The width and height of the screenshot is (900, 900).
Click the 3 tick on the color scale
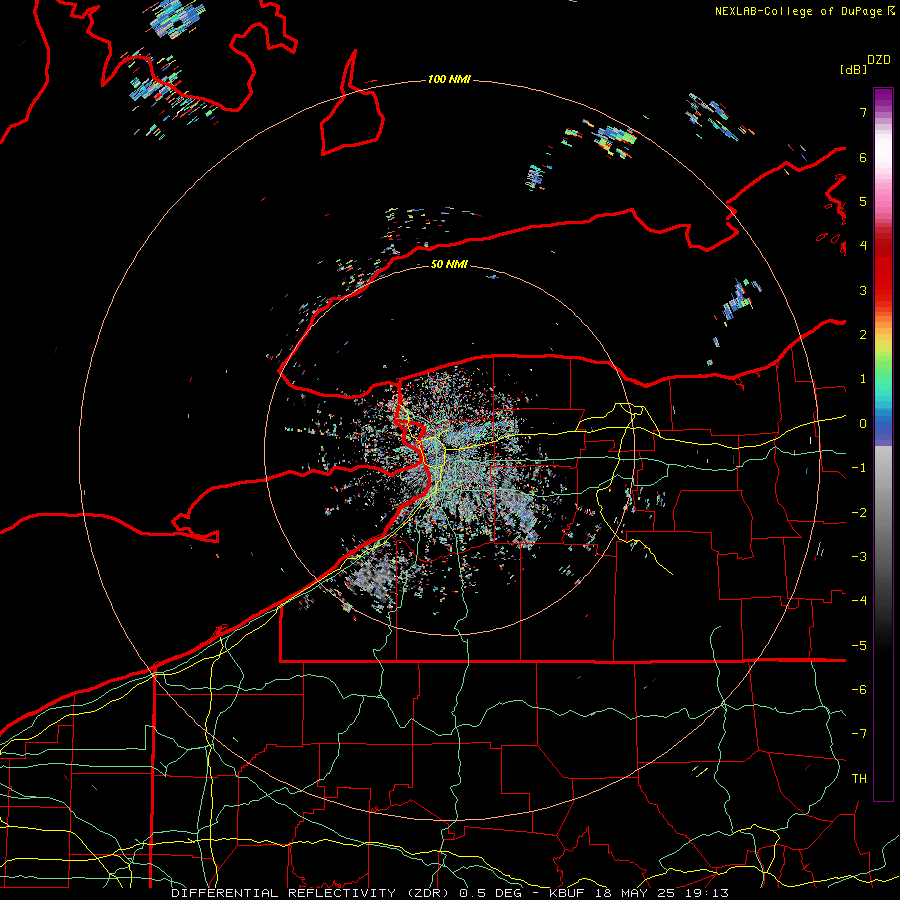863,290
